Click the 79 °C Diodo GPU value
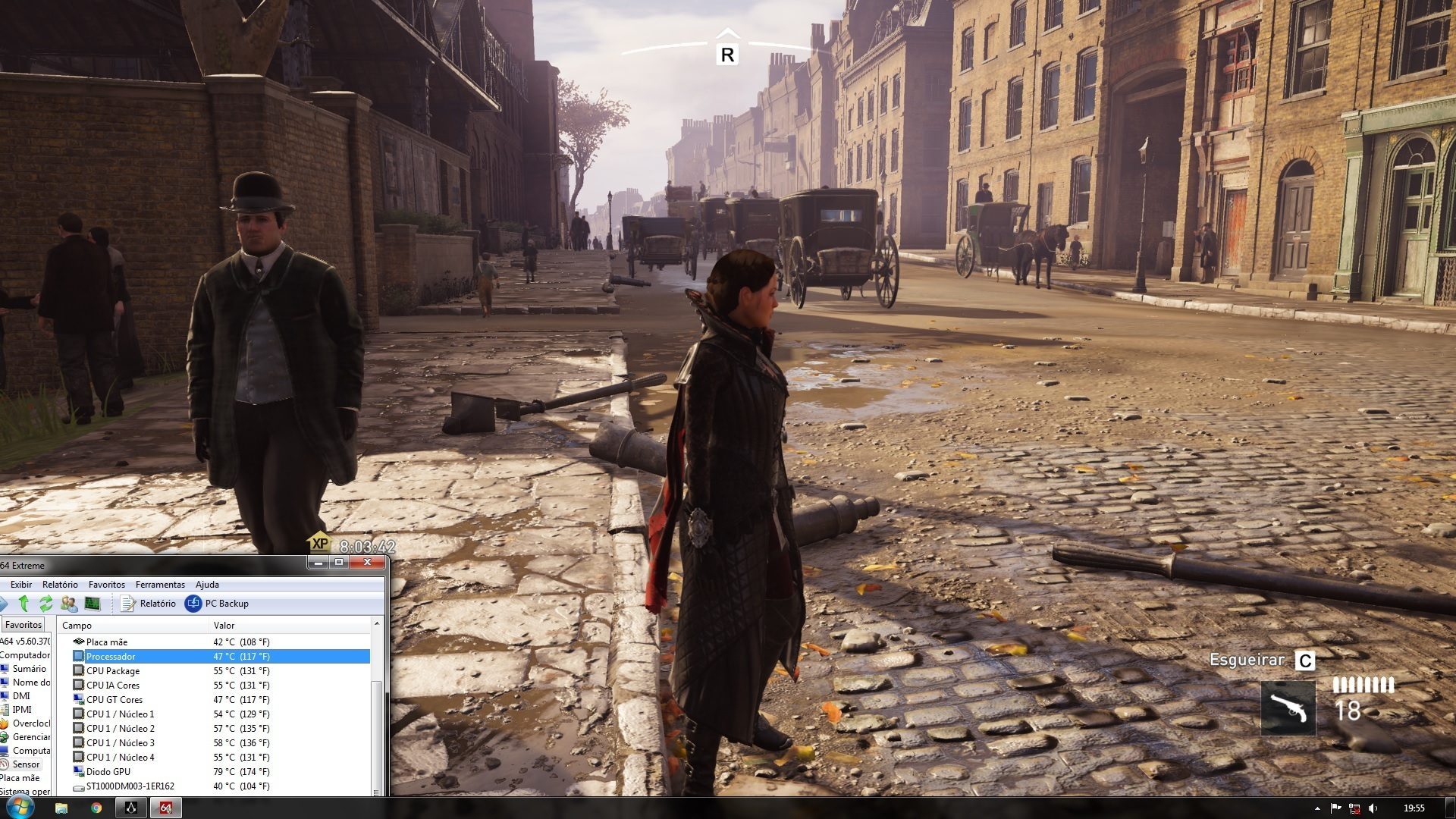 coord(241,772)
